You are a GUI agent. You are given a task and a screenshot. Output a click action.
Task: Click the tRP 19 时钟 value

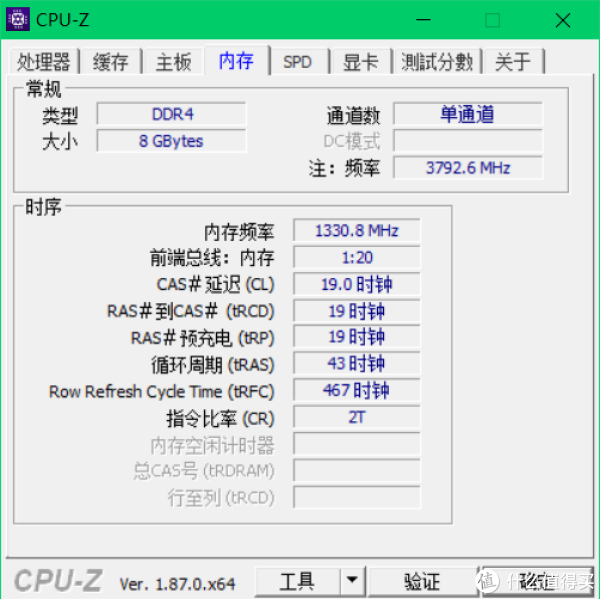(x=357, y=337)
